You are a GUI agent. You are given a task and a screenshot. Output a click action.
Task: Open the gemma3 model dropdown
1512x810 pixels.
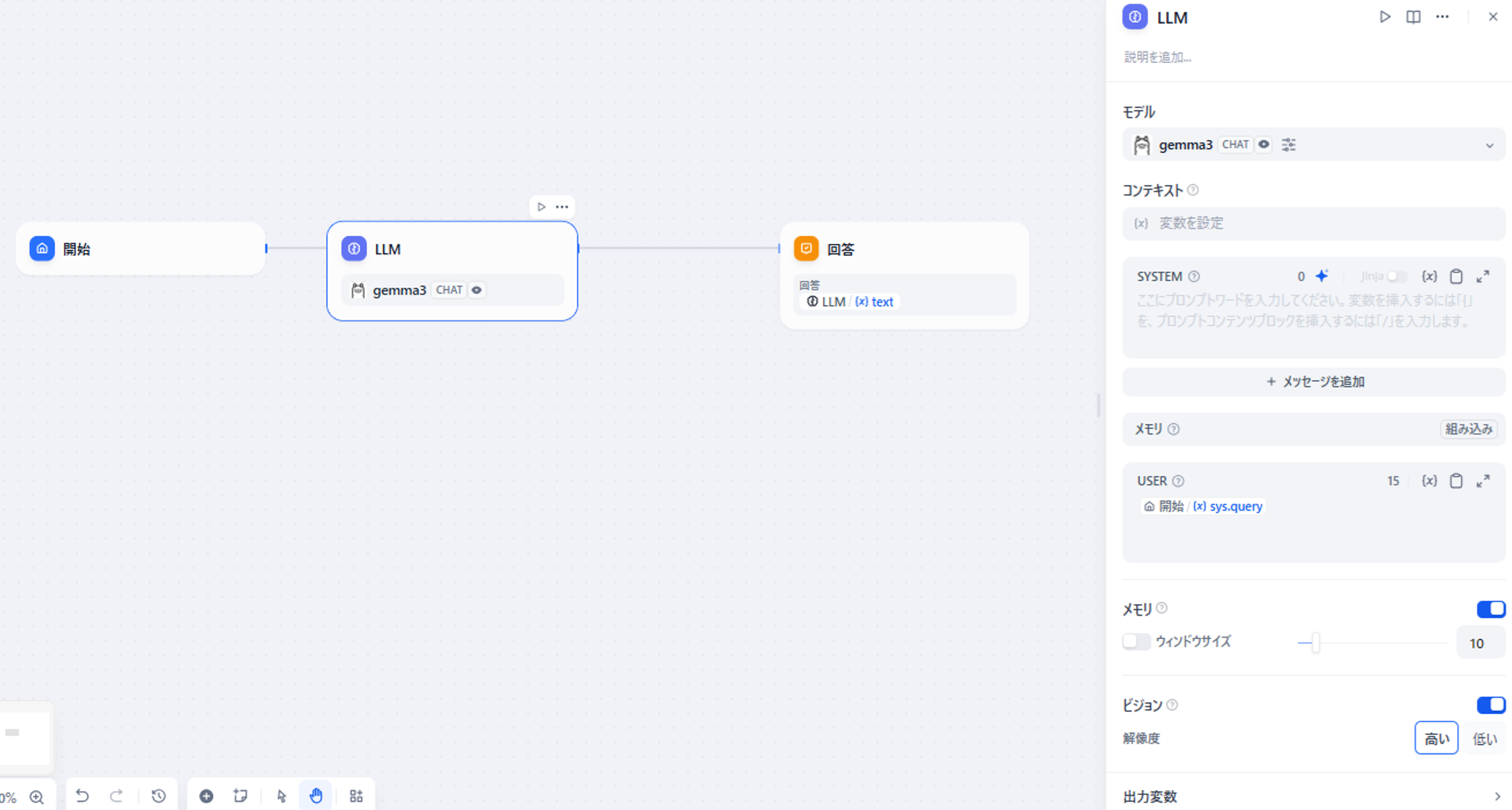click(1314, 145)
